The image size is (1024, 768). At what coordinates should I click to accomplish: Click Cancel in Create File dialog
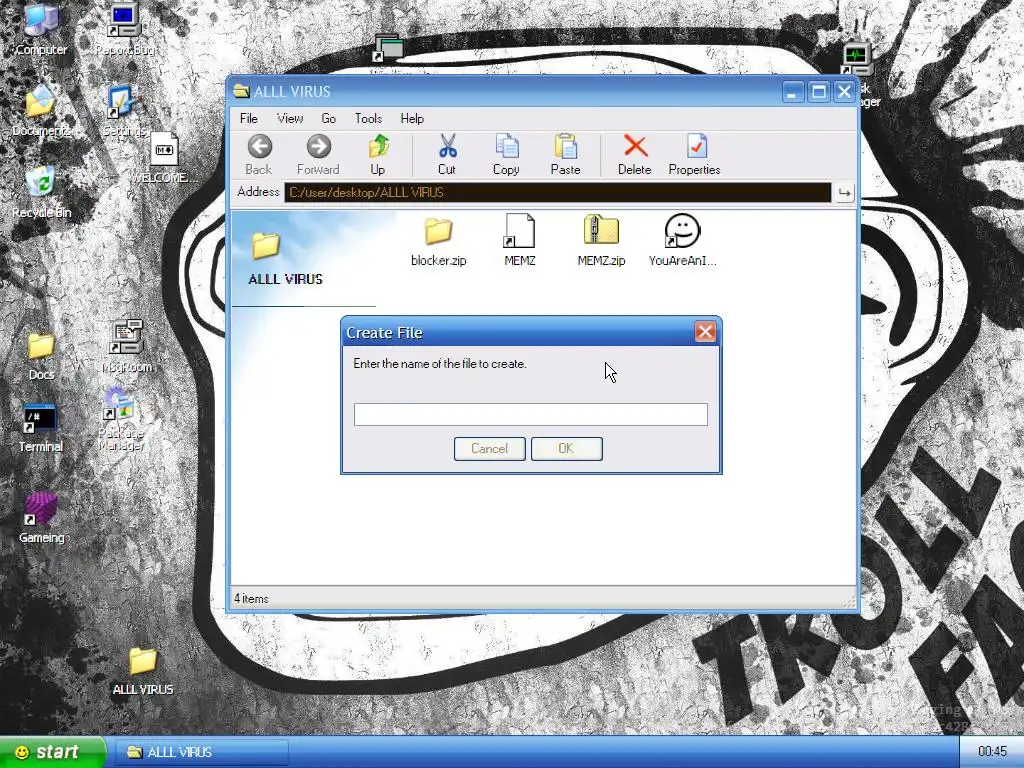pyautogui.click(x=490, y=449)
